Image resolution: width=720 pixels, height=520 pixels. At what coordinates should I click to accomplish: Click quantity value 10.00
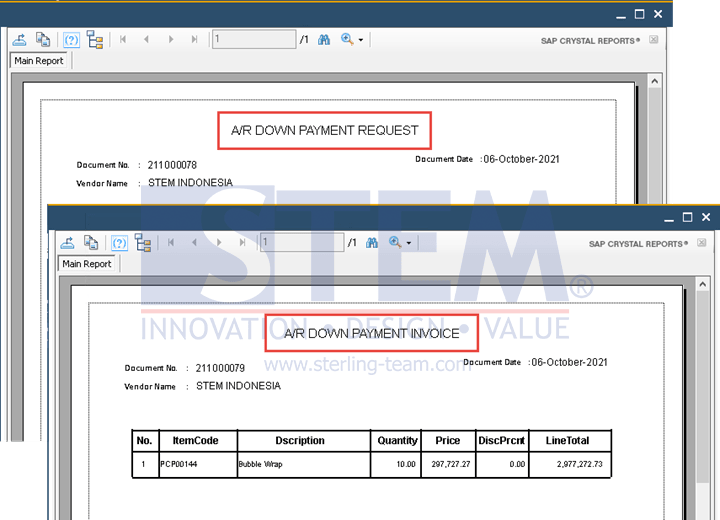(x=406, y=464)
